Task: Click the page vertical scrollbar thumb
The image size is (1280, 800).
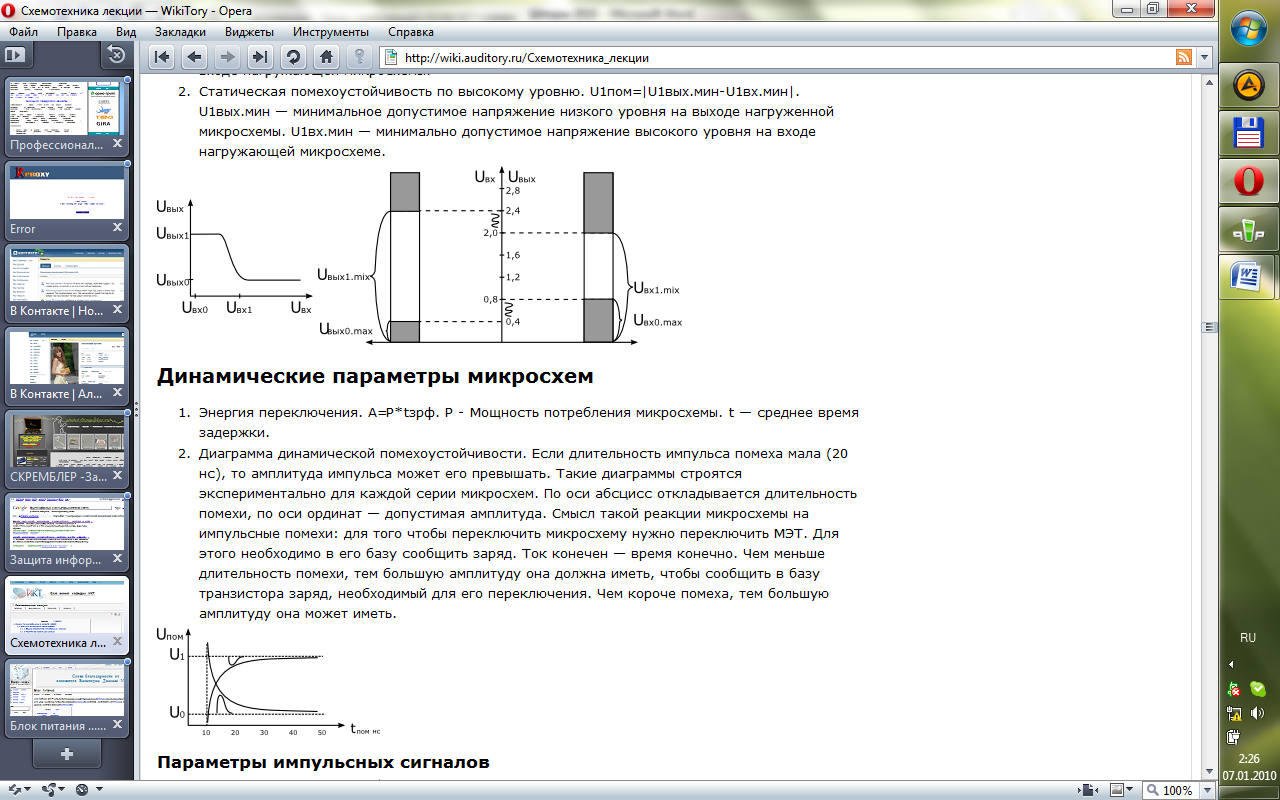Action: 1208,327
